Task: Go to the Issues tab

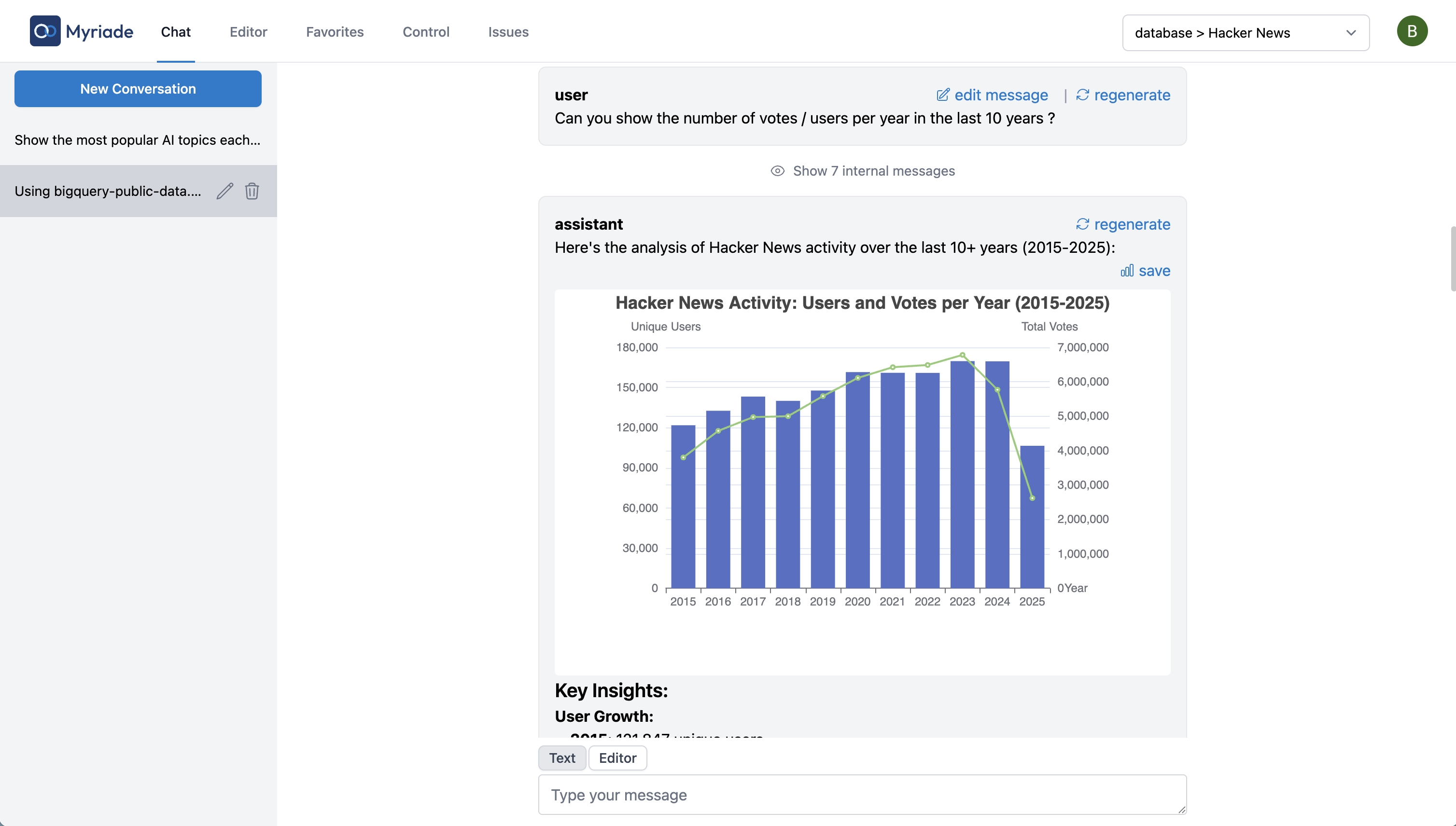Action: coord(508,32)
